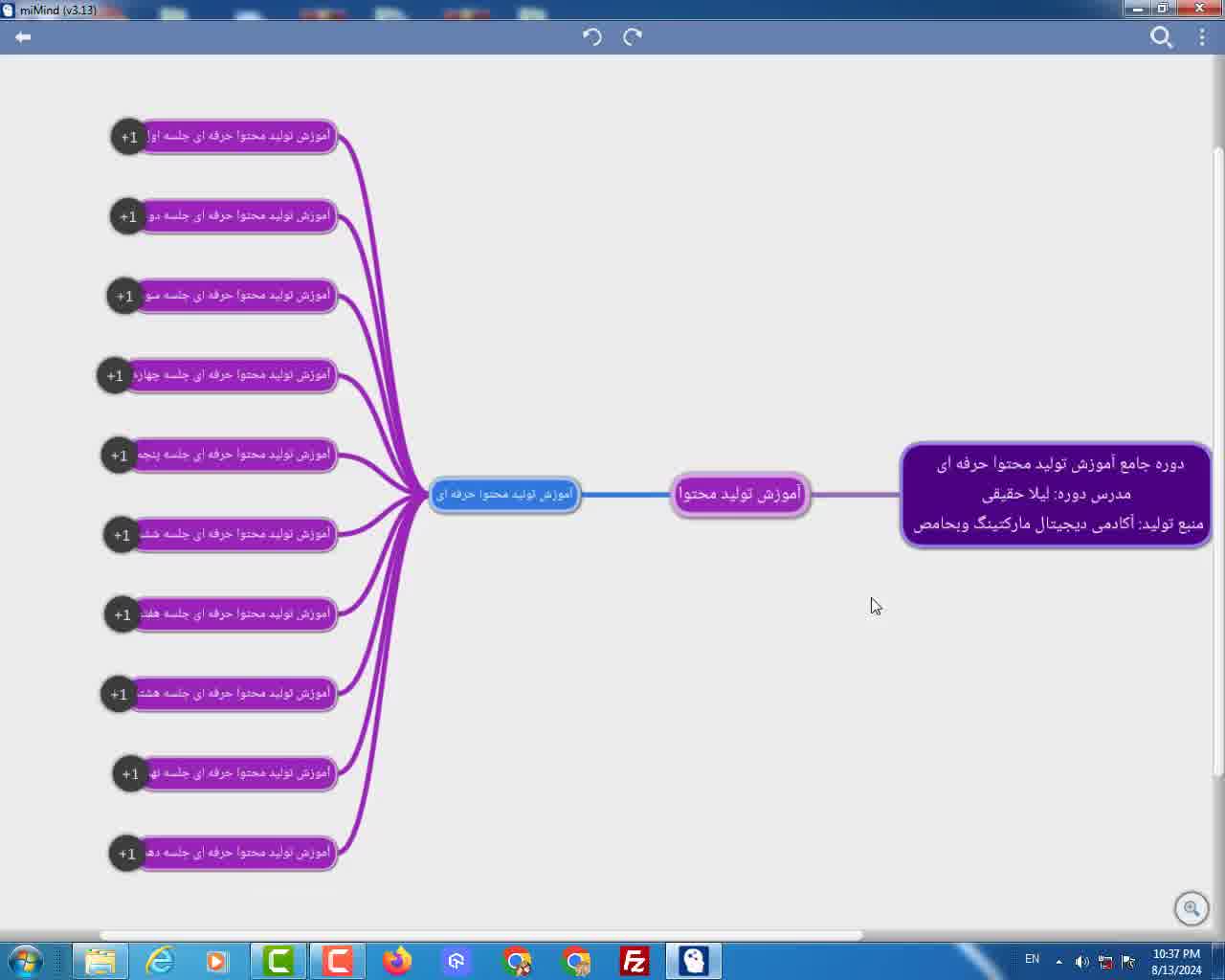The width and height of the screenshot is (1225, 980).
Task: Redo the last undone action
Action: pyautogui.click(x=633, y=36)
